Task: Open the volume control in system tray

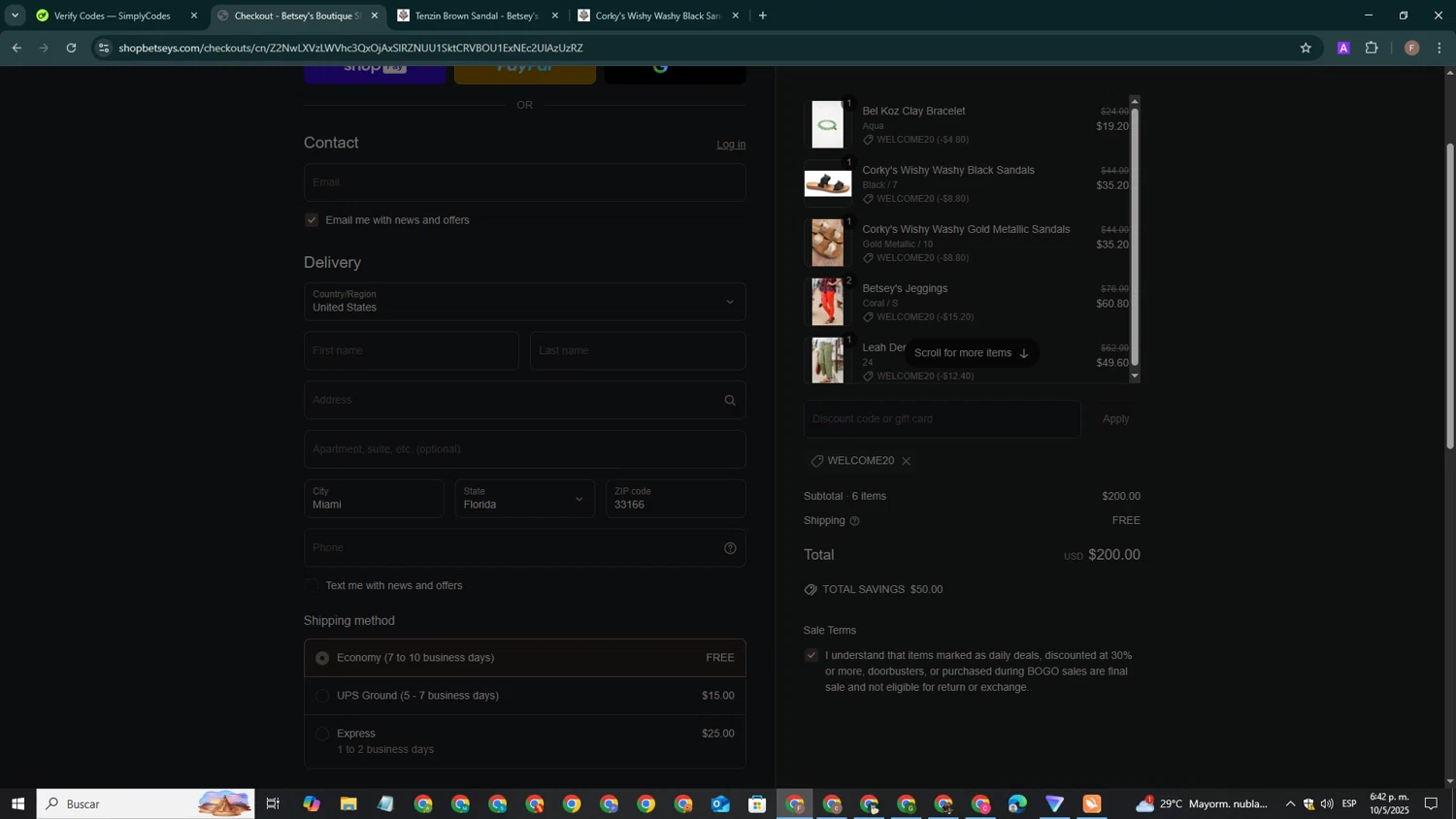Action: click(1327, 803)
